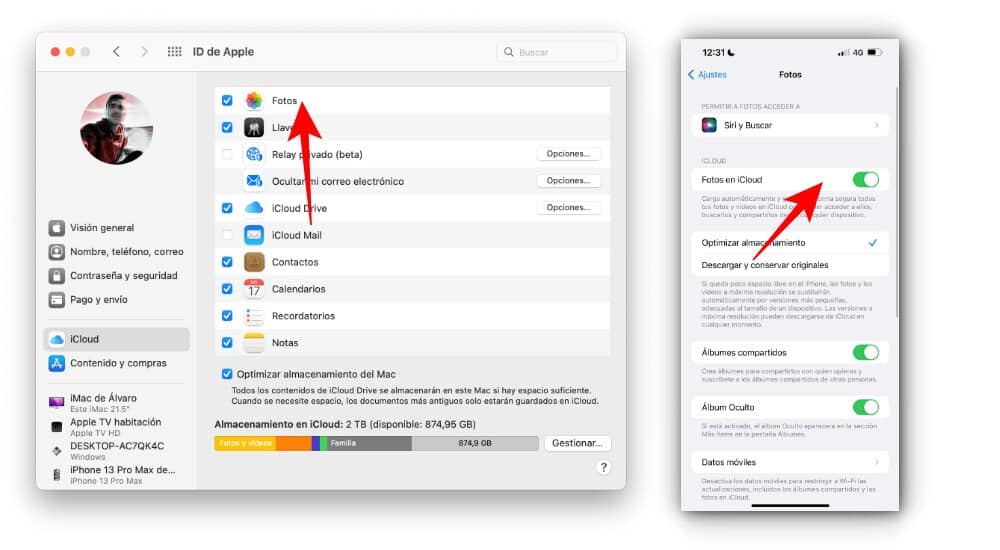Viewport: 1000px width, 550px height.
Task: Click the Recordatorios list icon
Action: click(254, 316)
